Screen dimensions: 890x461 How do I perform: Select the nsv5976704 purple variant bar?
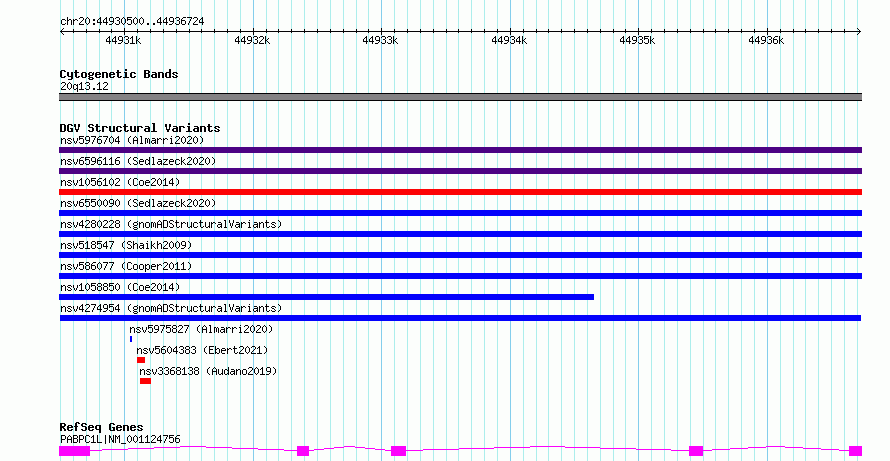[x=460, y=150]
